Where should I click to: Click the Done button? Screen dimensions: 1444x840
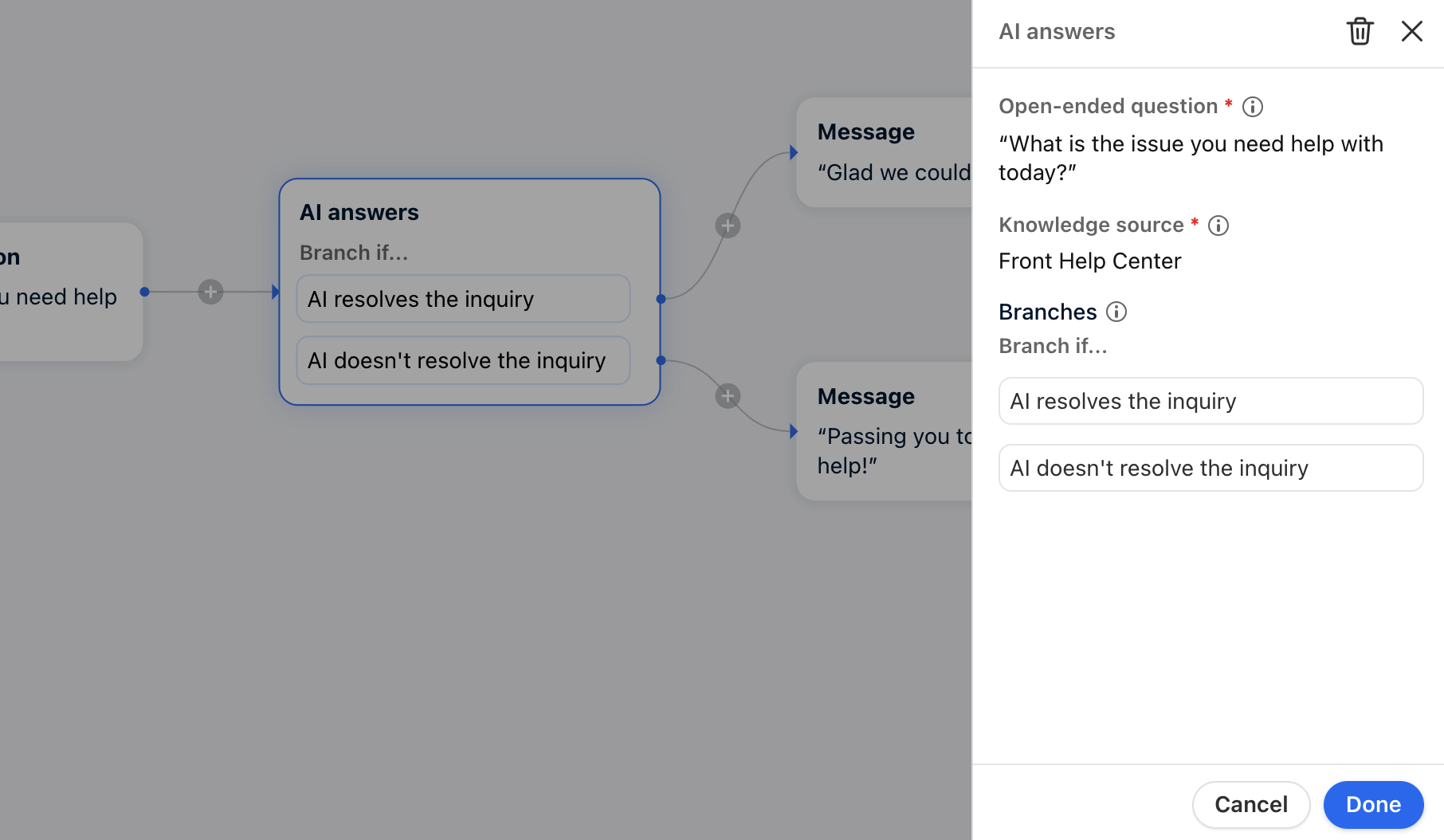[x=1373, y=805]
